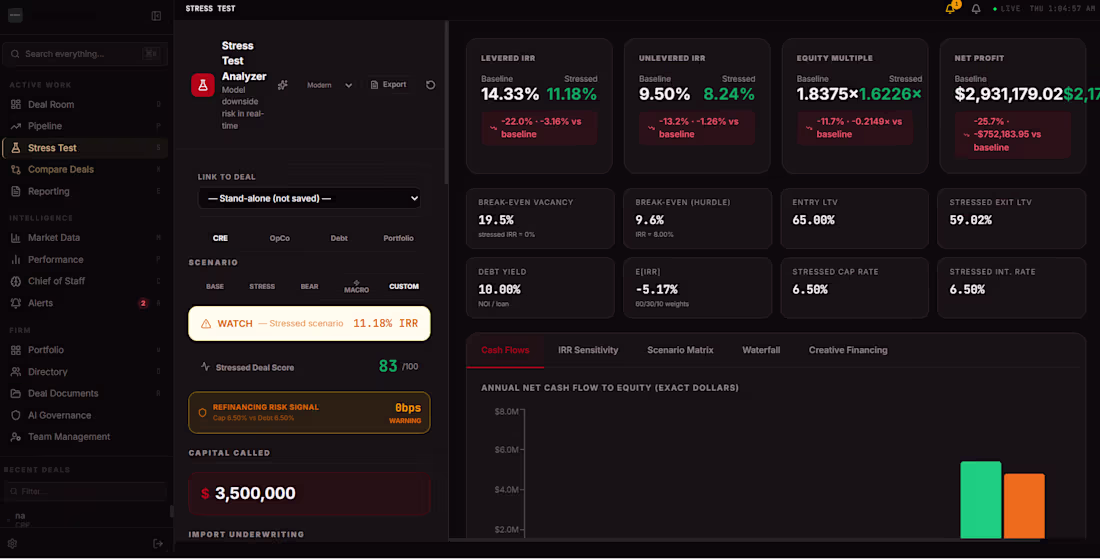Screen dimensions: 1100x559
Task: Switch to the Creative Financing tab
Action: pos(848,350)
